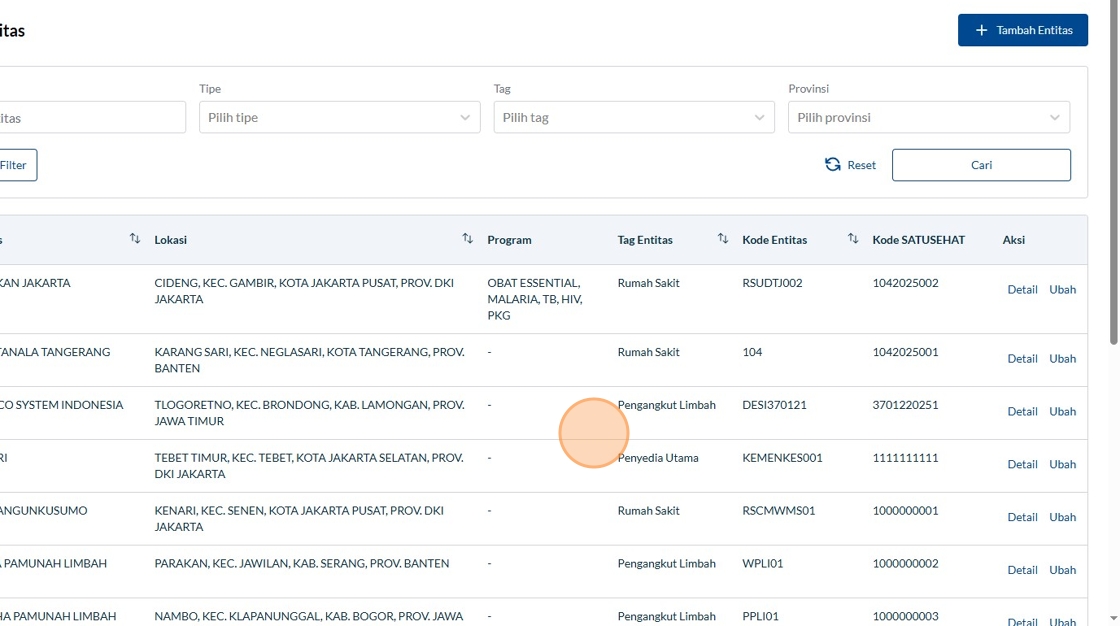Open Detail for entity RSUDTJ002
Image resolution: width=1120 pixels, height=626 pixels.
click(1022, 290)
